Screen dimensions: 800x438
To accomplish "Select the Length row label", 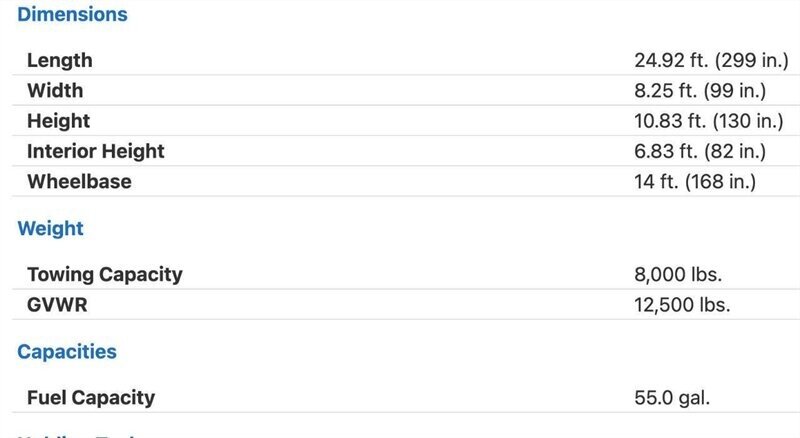I will (60, 60).
